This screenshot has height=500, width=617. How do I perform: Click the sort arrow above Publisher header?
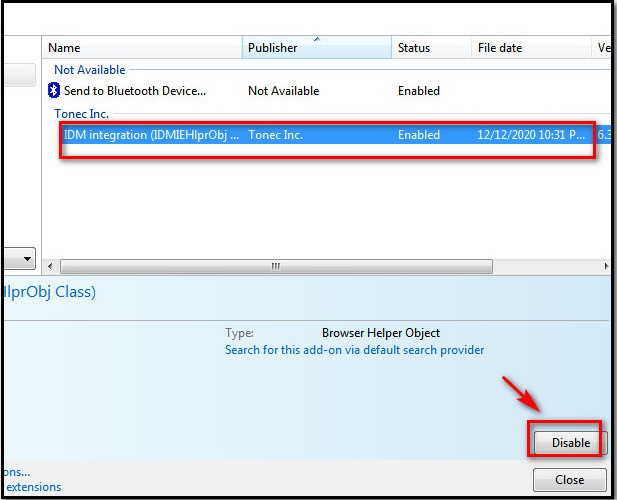point(317,39)
